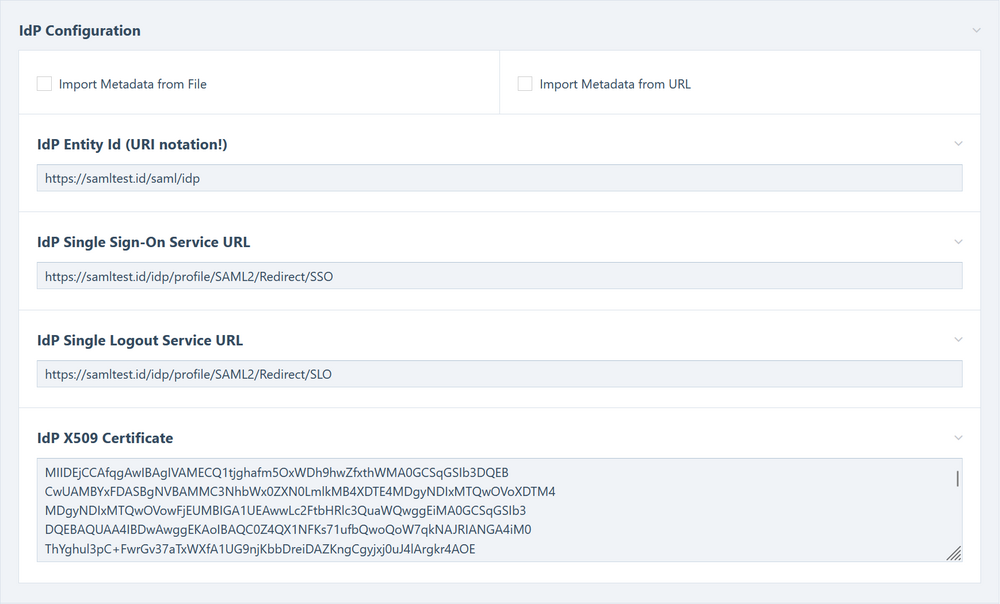This screenshot has width=1000, height=604.
Task: Click the IdP X509 Certificate heading
Action: point(104,437)
